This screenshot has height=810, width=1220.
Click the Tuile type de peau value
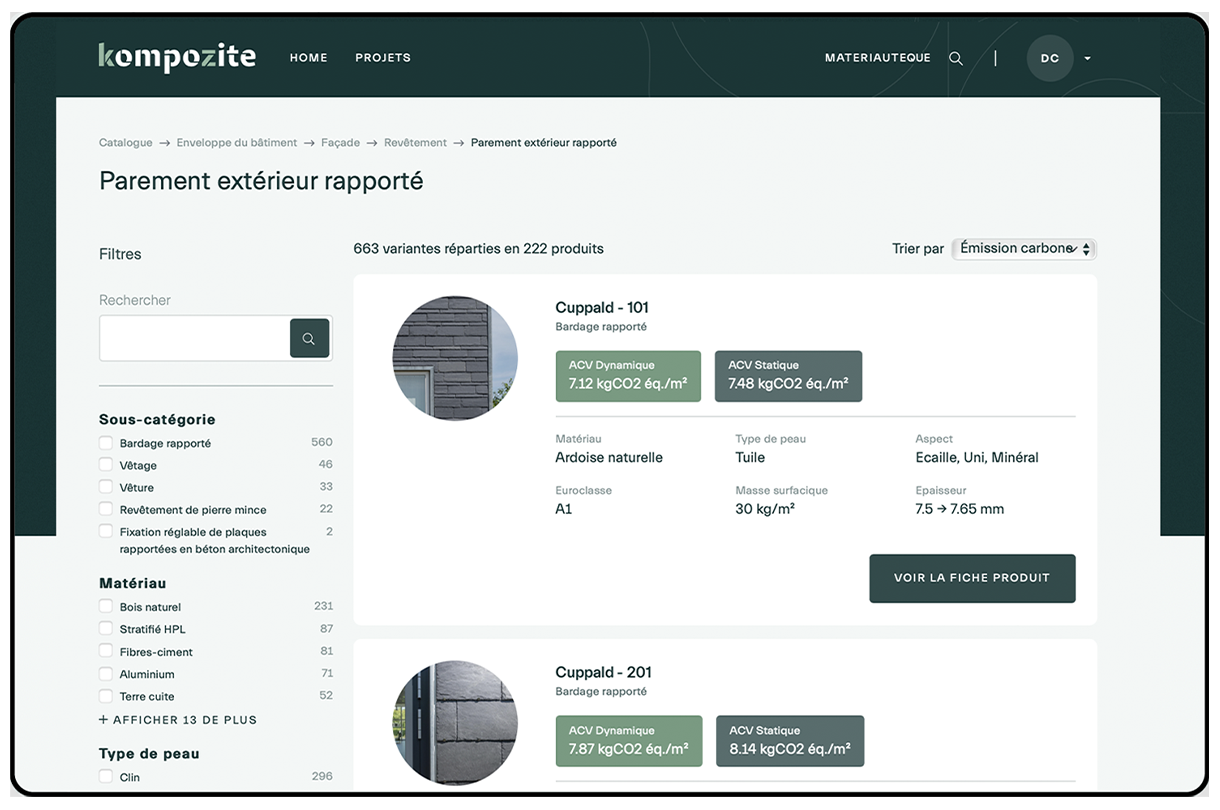(750, 457)
